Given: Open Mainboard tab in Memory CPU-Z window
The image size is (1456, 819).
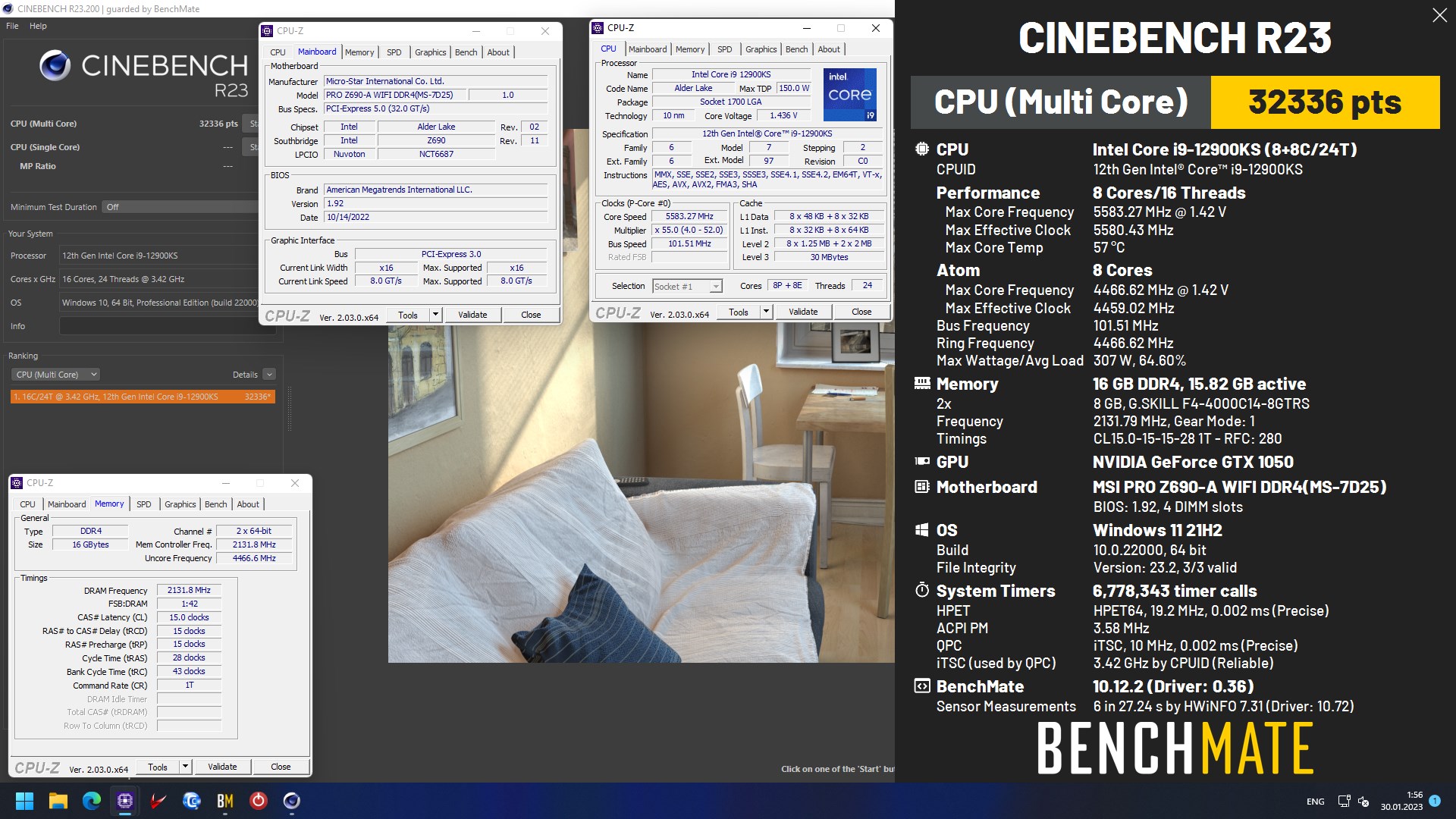Looking at the screenshot, I should pos(67,504).
